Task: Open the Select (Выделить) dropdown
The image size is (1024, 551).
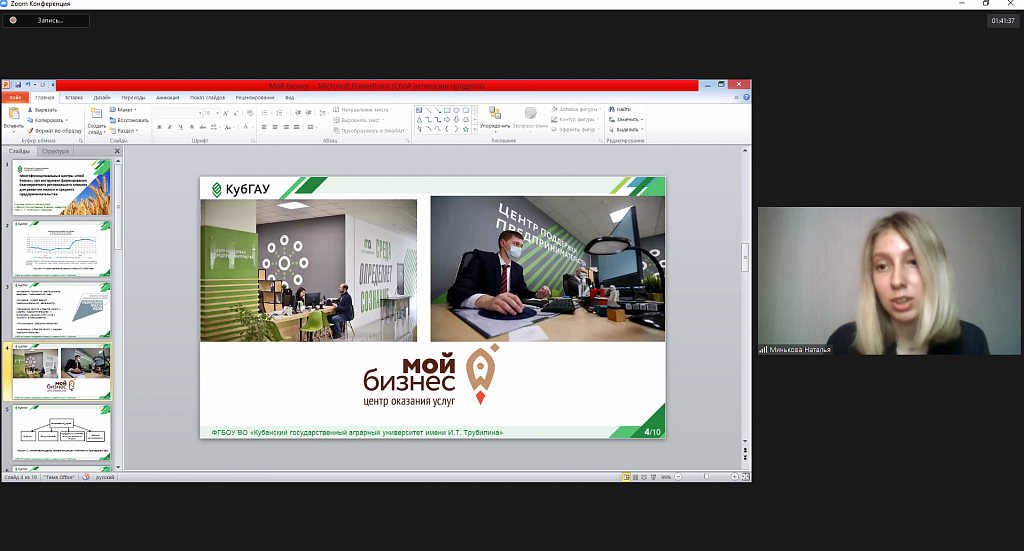Action: tap(626, 129)
